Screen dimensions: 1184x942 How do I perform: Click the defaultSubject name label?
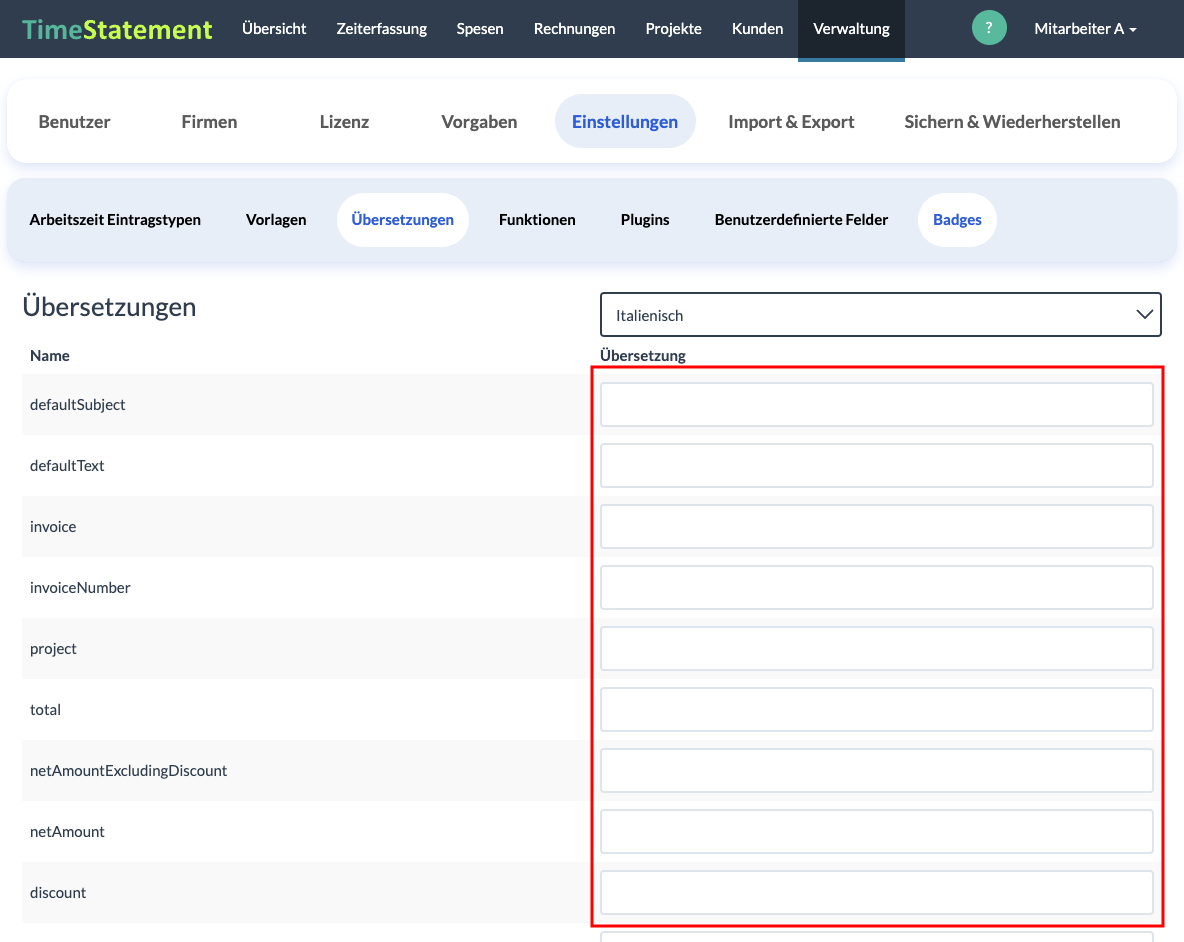tap(77, 405)
